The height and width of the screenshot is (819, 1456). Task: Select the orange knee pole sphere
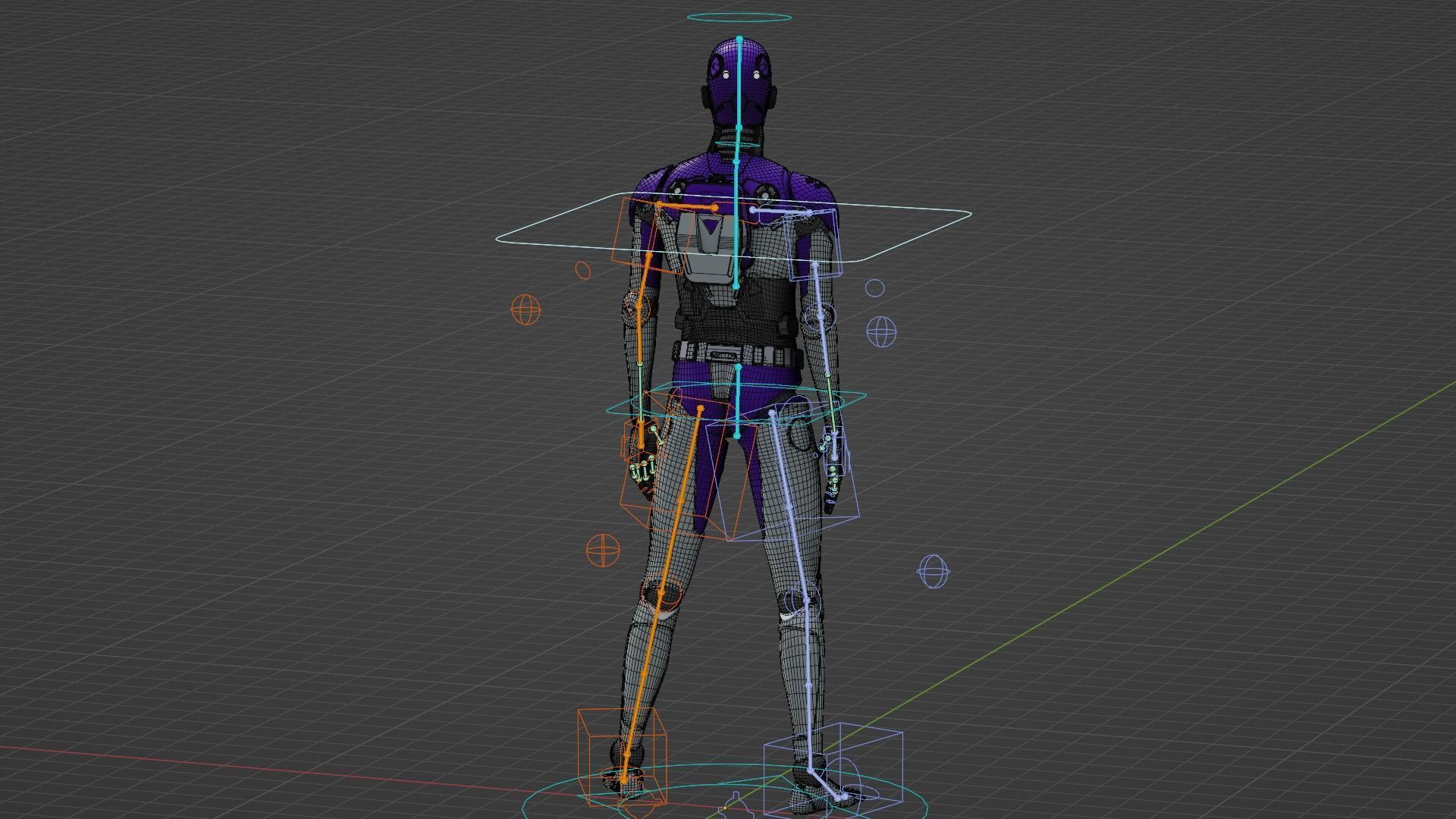point(603,550)
